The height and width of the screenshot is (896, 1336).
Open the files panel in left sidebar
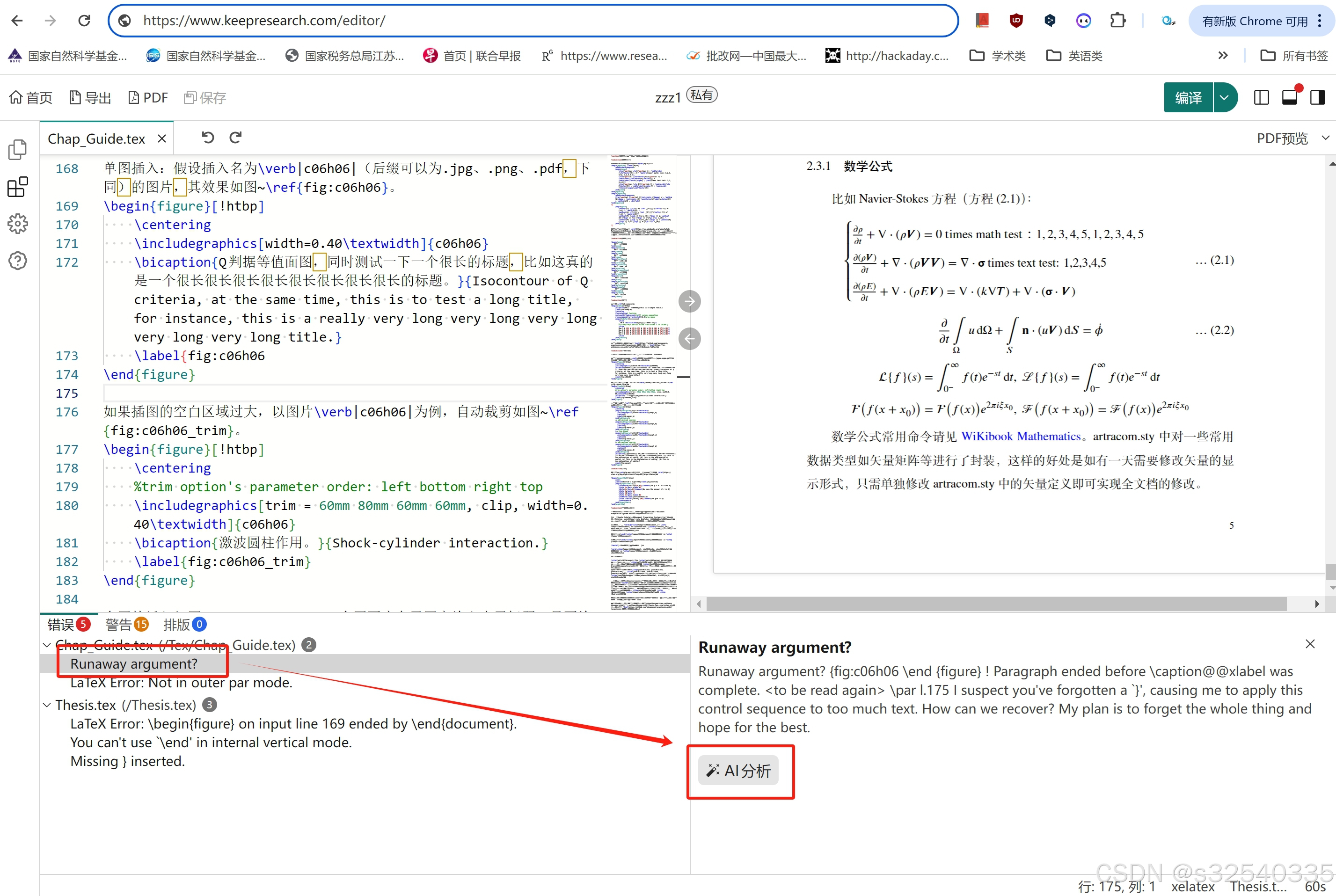pos(18,150)
